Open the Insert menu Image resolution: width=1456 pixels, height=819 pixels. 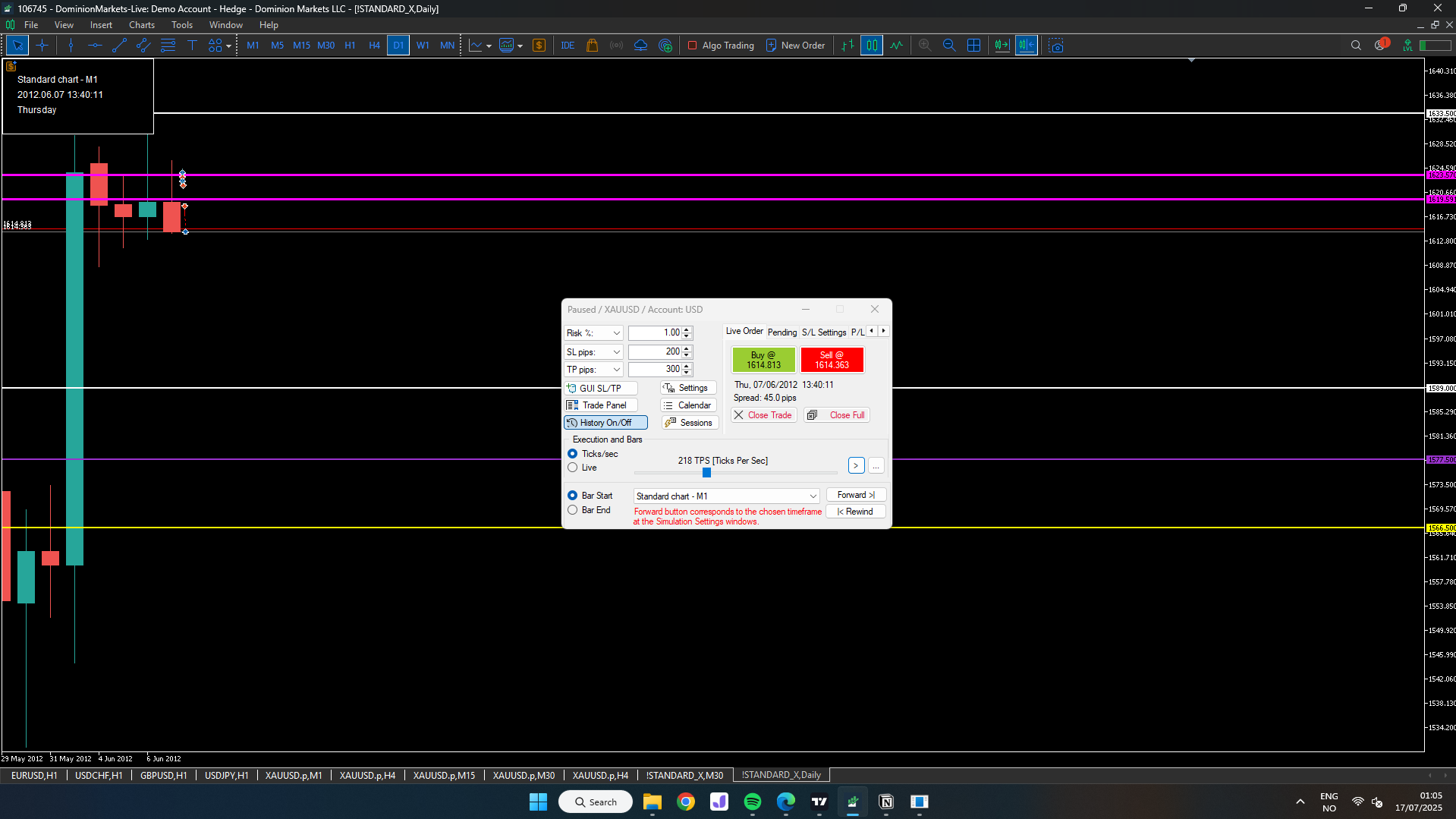pos(101,25)
